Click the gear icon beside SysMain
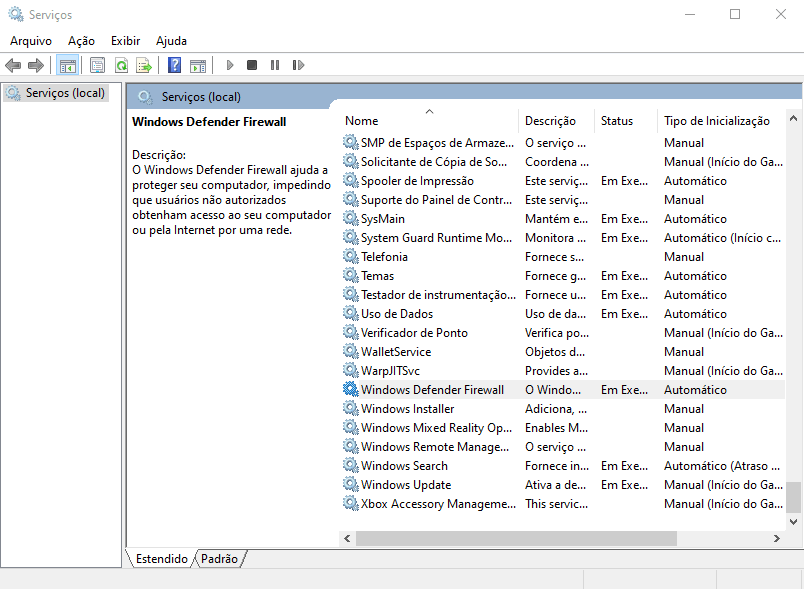The height and width of the screenshot is (589, 804). coord(351,218)
